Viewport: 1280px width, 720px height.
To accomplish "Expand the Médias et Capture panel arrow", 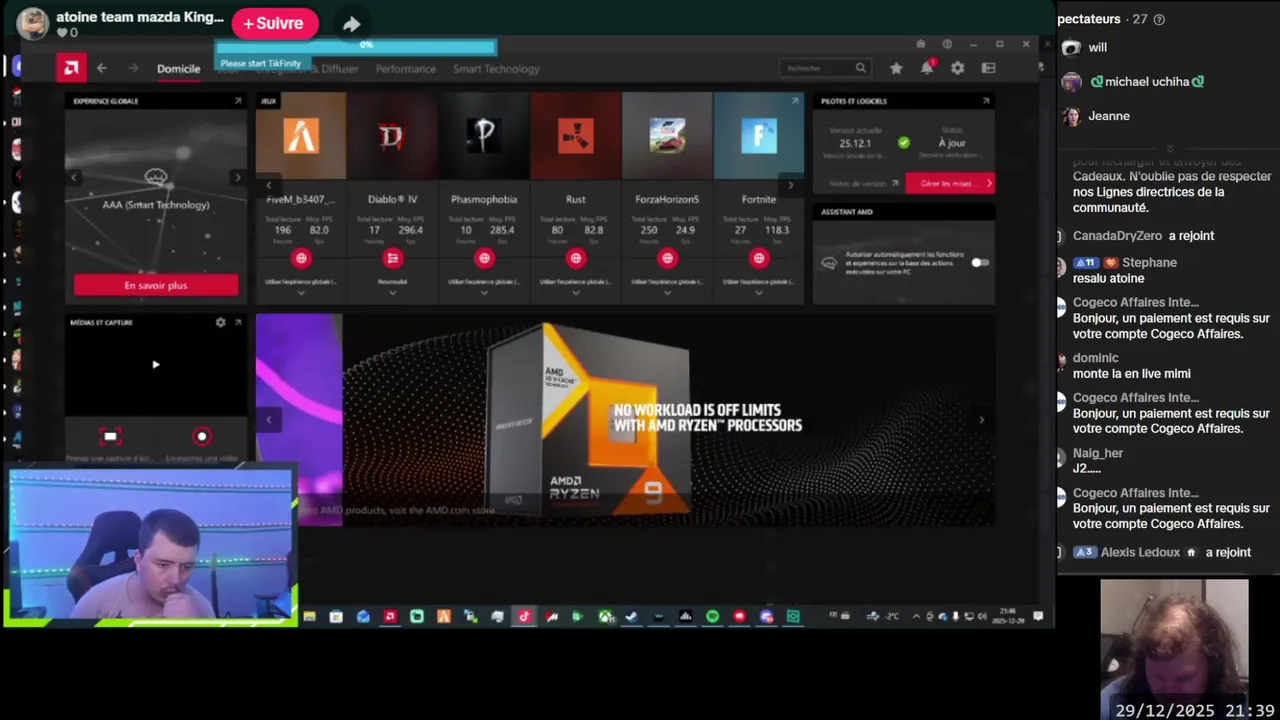I will pos(238,322).
